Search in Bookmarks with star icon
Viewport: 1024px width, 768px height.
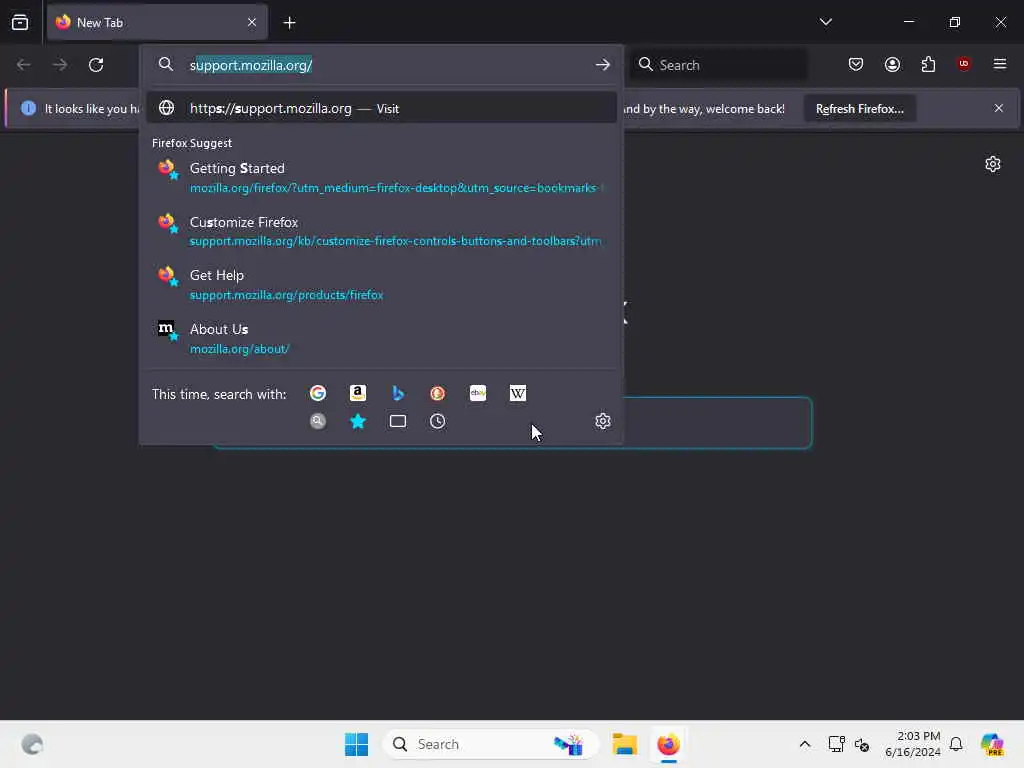(x=358, y=421)
